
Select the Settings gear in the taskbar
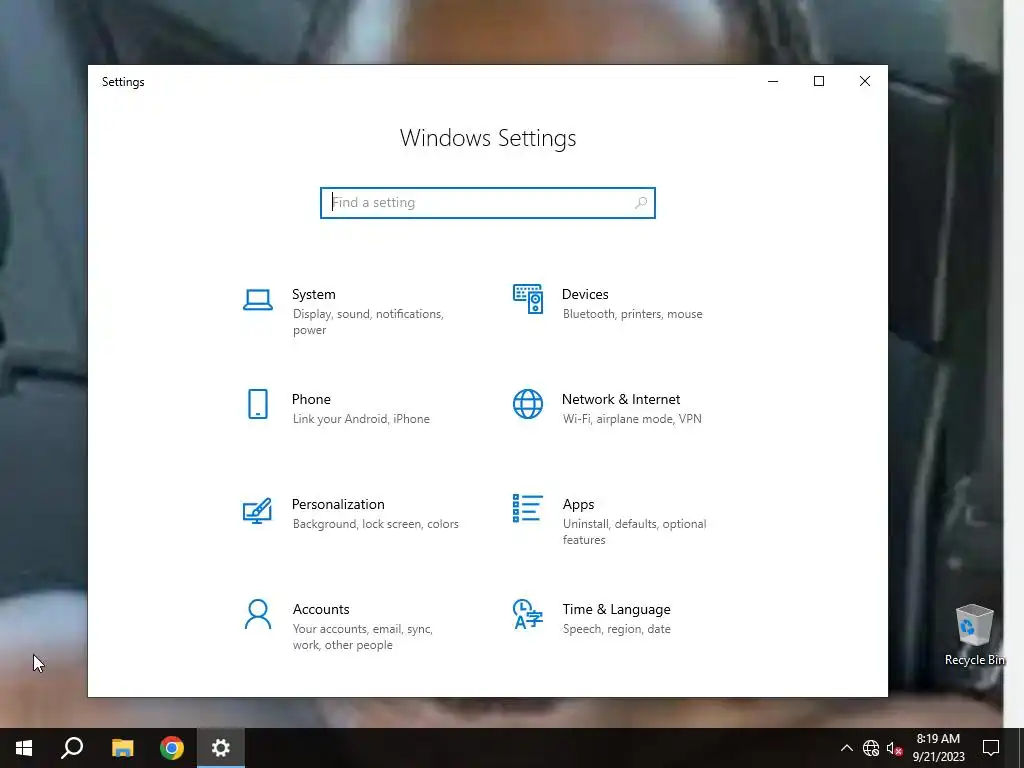[x=221, y=748]
